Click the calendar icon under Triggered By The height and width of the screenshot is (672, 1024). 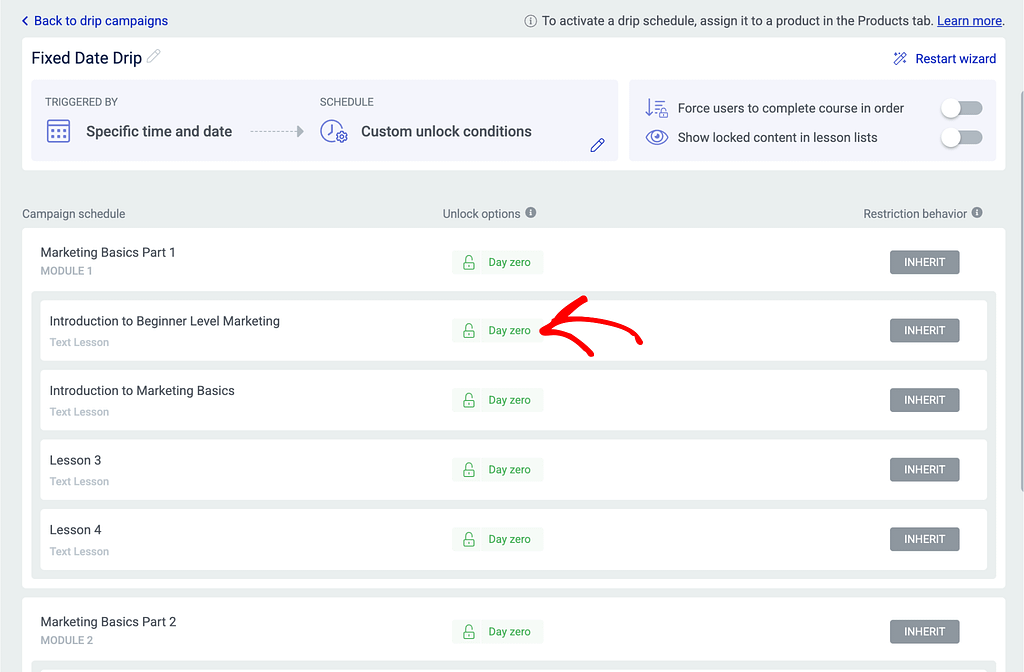pyautogui.click(x=59, y=131)
